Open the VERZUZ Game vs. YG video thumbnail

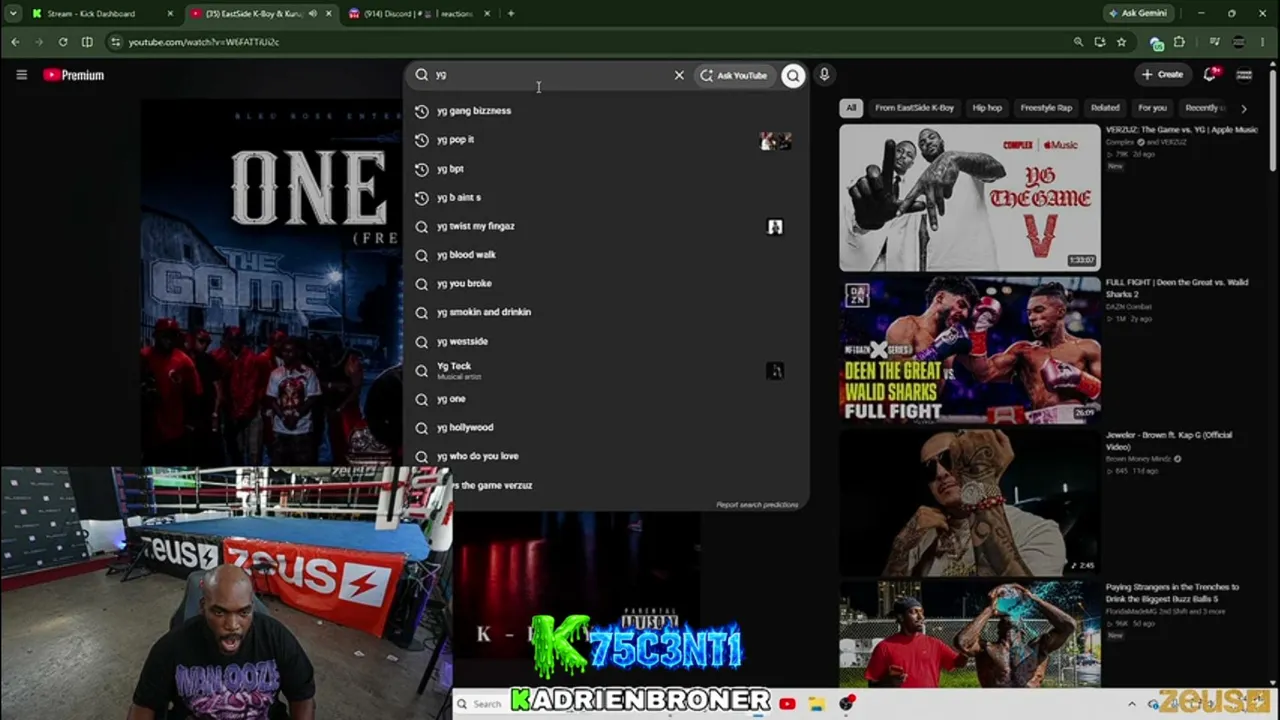[x=969, y=197]
